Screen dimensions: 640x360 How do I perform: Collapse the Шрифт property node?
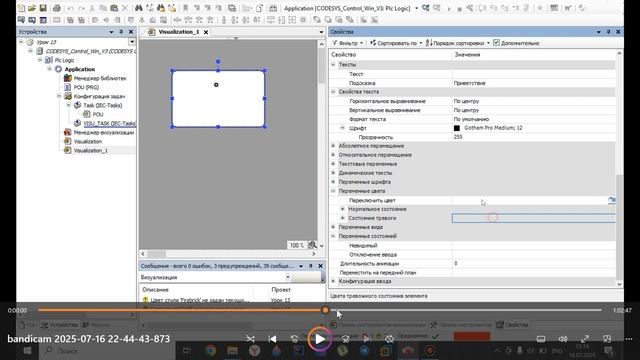342,128
